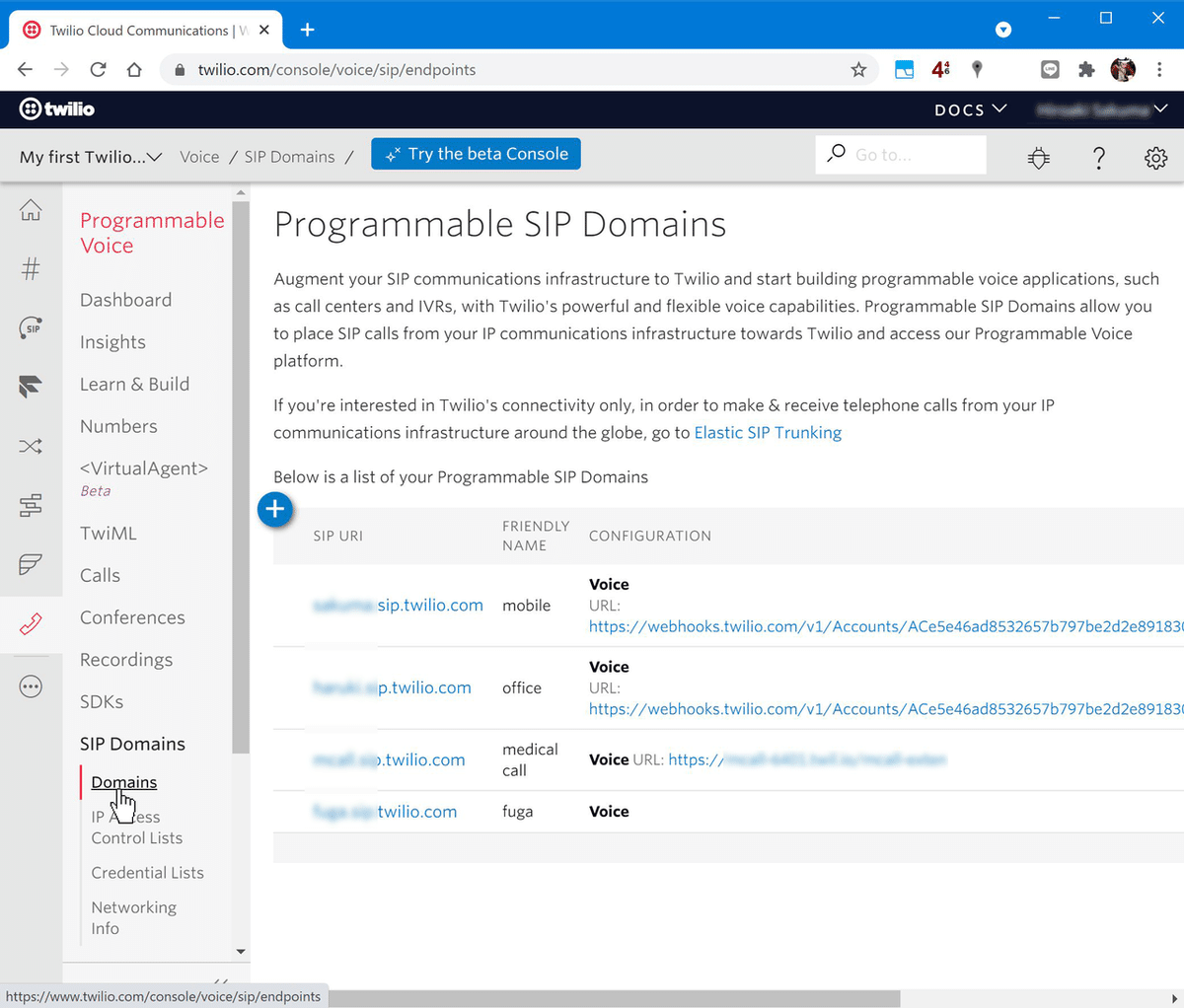The width and height of the screenshot is (1184, 1008).
Task: Expand the DOCS dropdown
Action: (970, 109)
